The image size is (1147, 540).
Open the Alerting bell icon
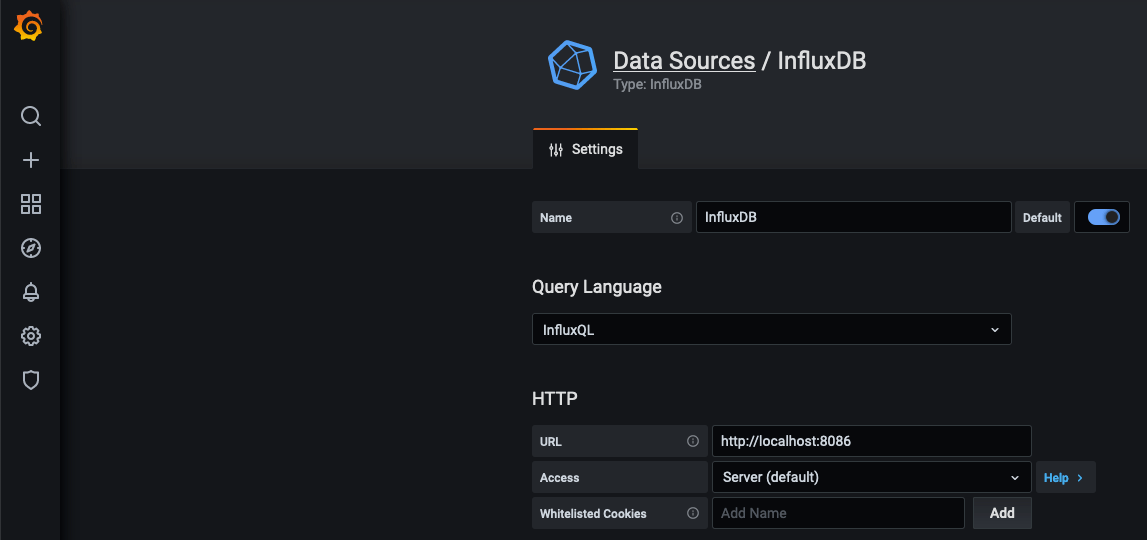(31, 292)
